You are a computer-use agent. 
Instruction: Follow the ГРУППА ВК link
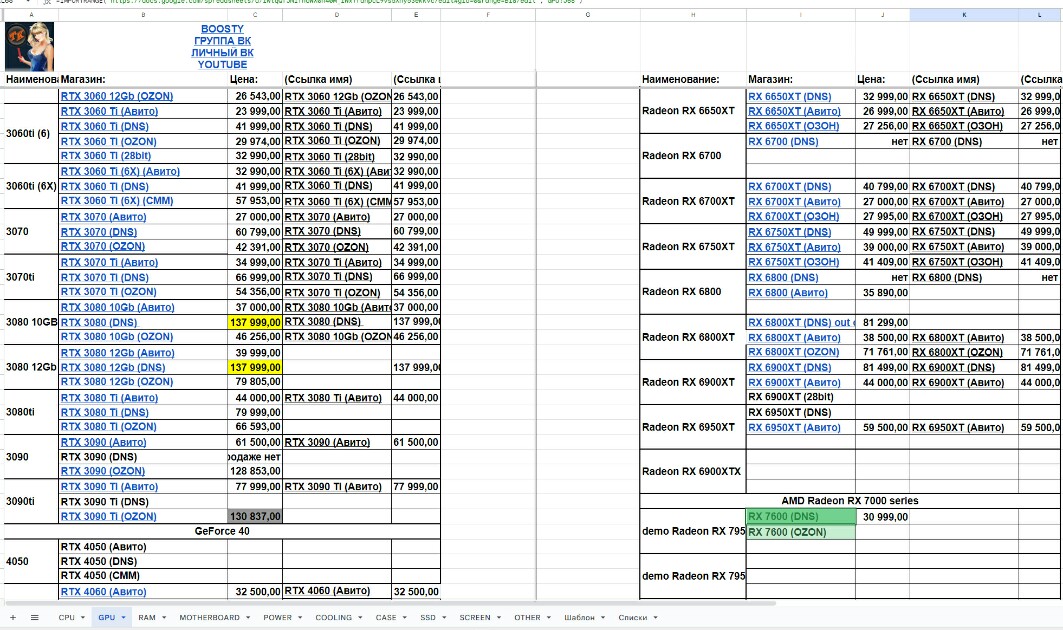(222, 41)
